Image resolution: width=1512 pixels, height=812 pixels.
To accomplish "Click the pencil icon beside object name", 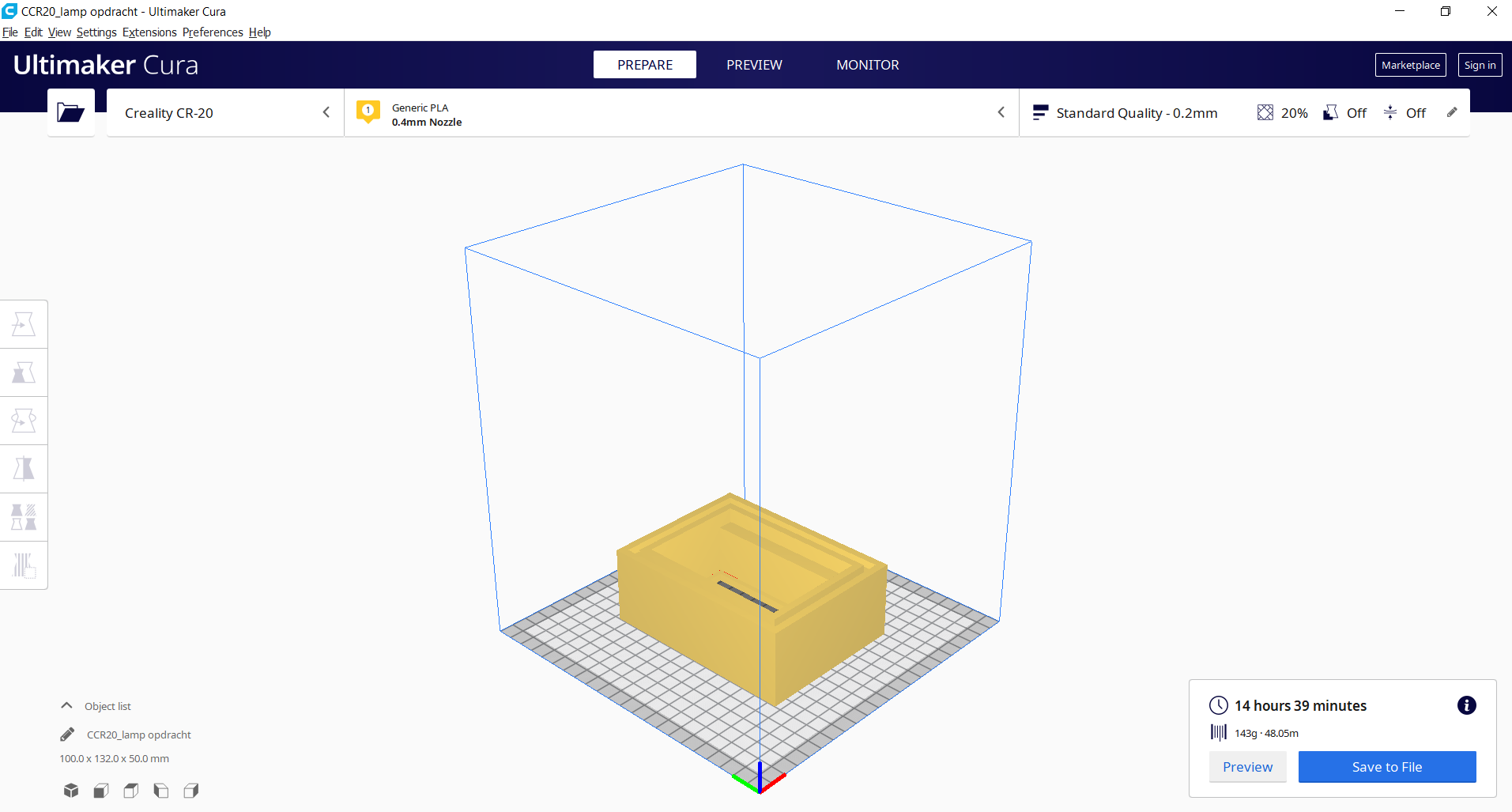I will click(67, 735).
